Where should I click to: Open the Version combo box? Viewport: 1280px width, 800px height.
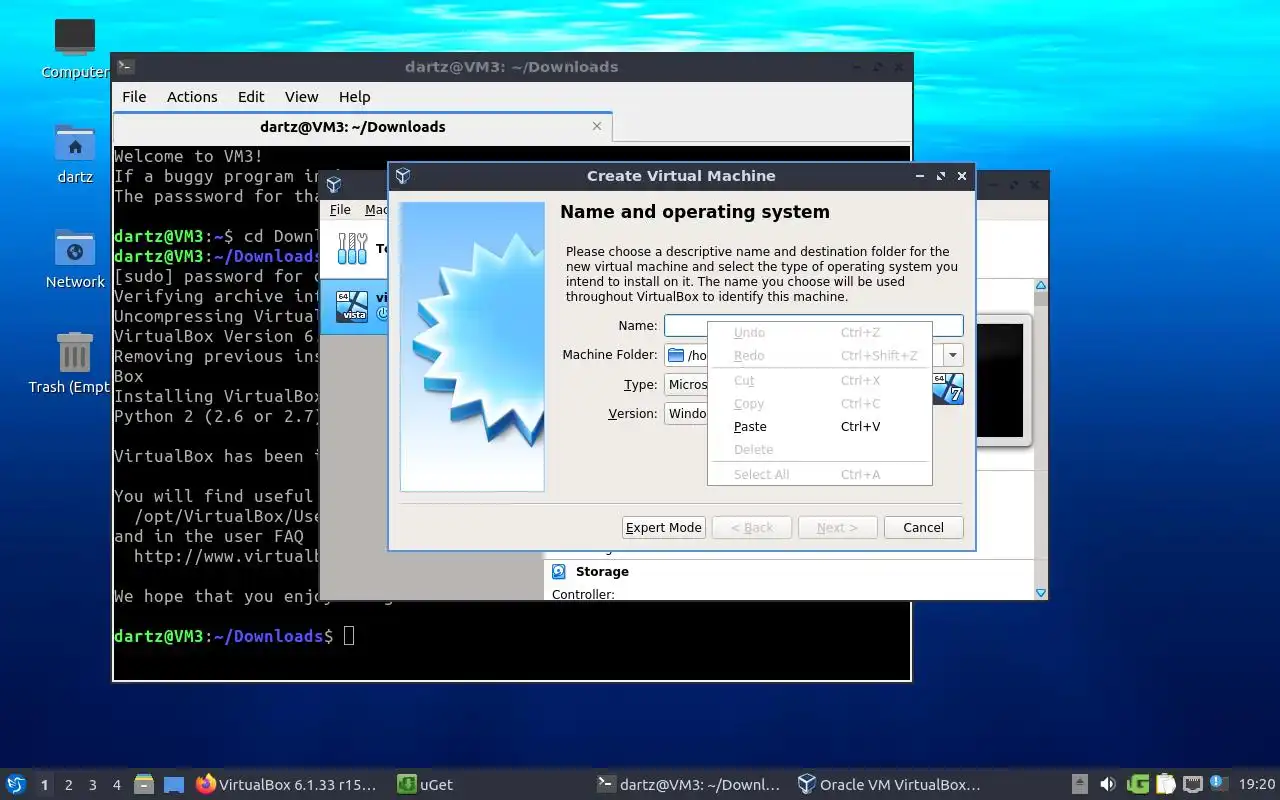coord(686,414)
